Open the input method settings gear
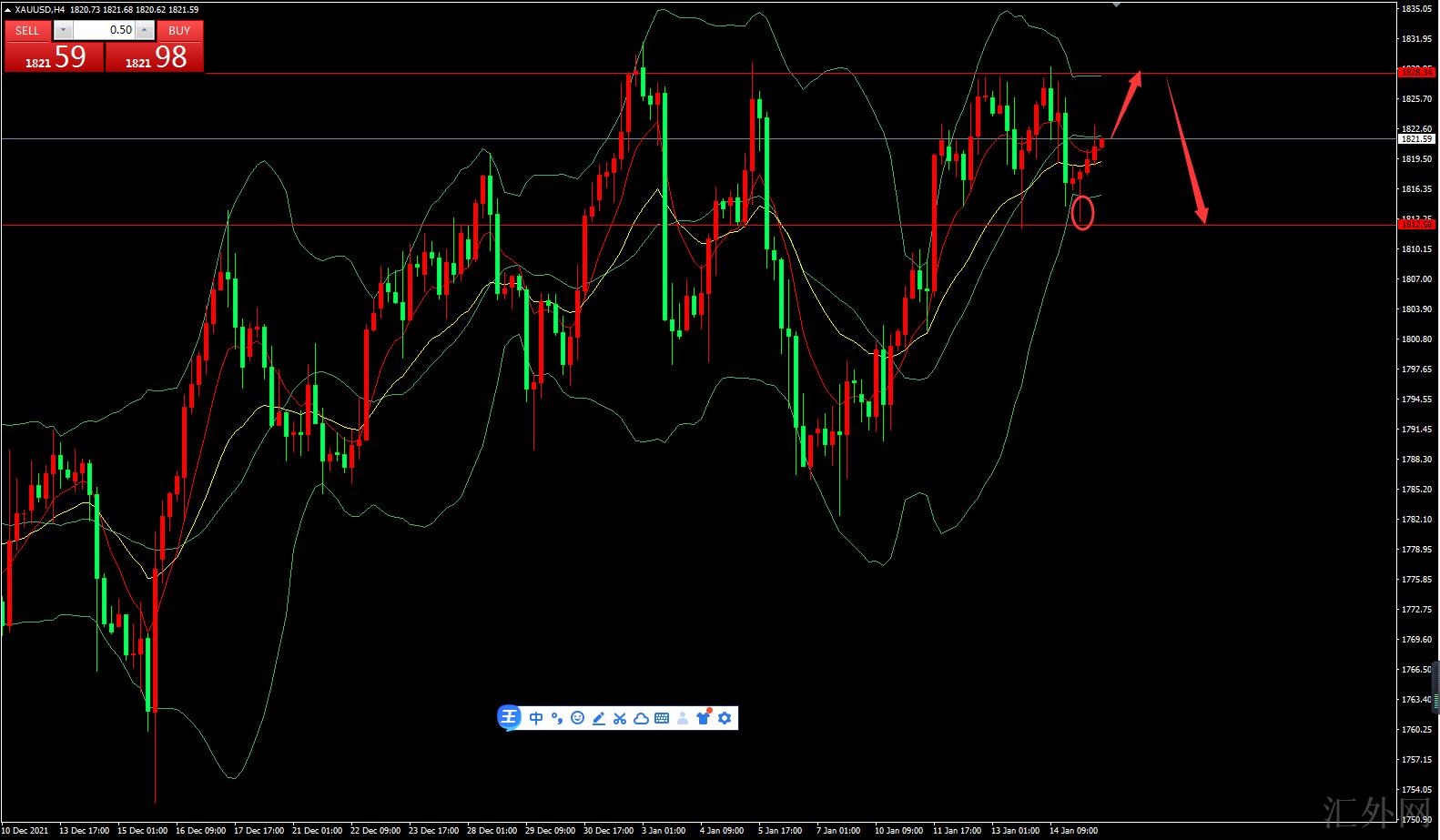1440x840 pixels. tap(725, 718)
